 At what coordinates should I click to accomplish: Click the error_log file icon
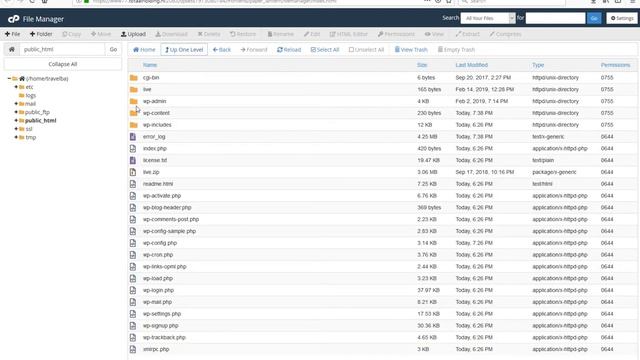pos(133,137)
